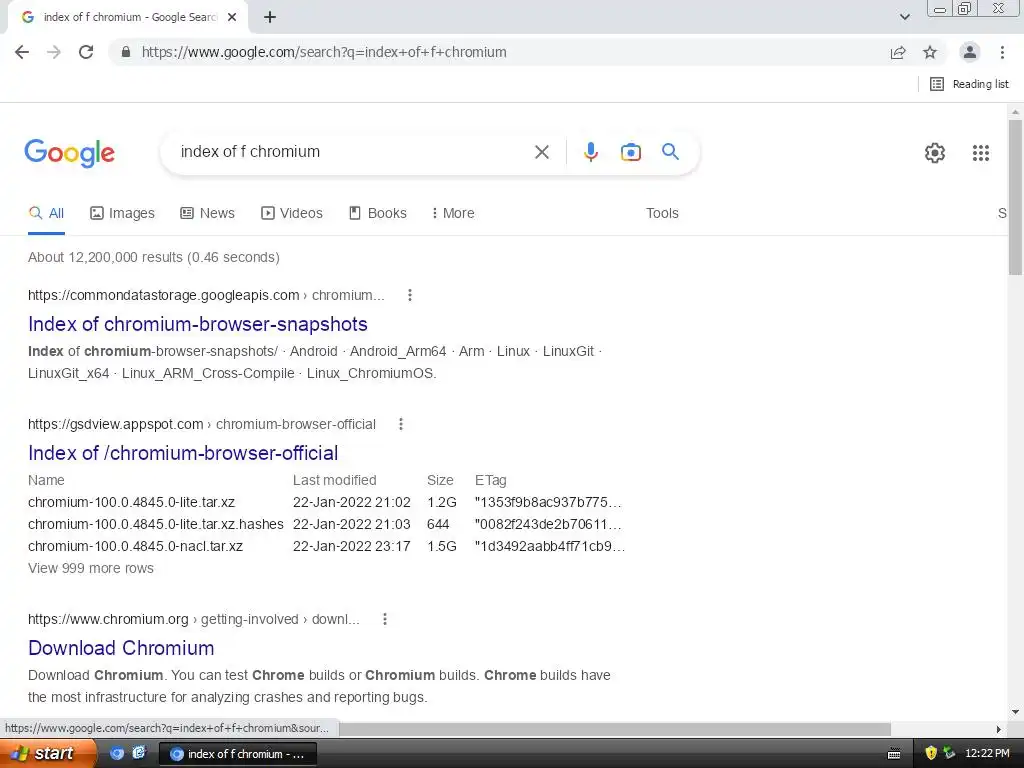Search by image camera icon
The height and width of the screenshot is (768, 1024).
630,152
